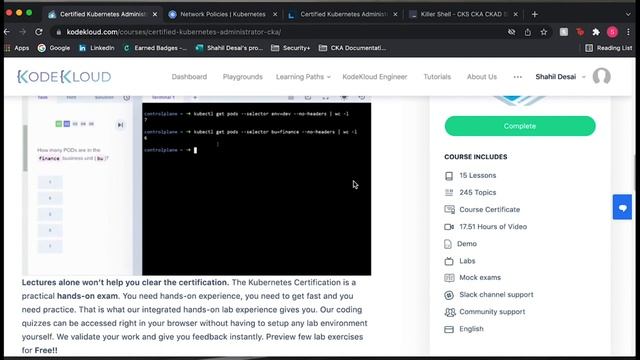Click the 15 Lessons icon
The height and width of the screenshot is (360, 640).
point(449,176)
